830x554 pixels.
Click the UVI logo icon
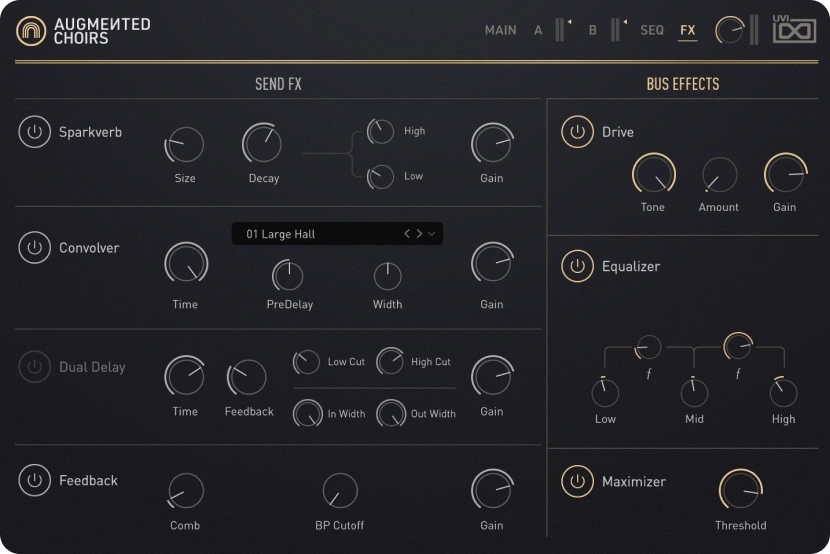[x=794, y=30]
